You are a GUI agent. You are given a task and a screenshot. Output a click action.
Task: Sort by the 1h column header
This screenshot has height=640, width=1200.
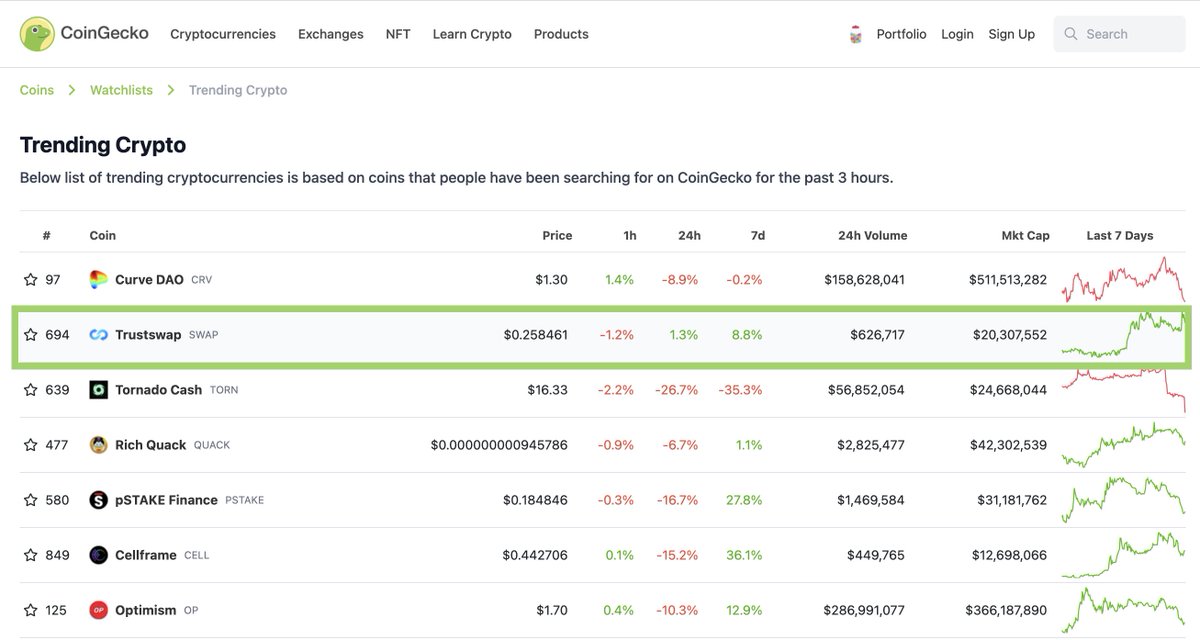click(630, 236)
